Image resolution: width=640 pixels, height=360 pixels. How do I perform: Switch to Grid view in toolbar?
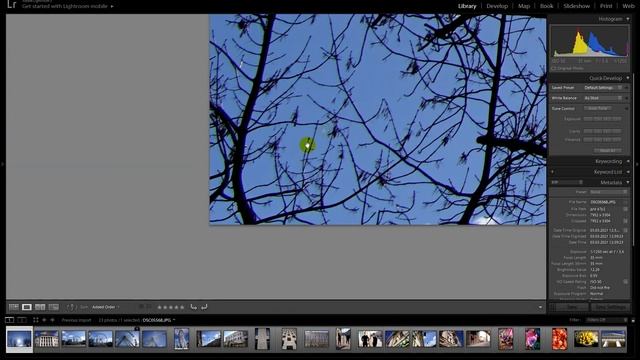coord(13,307)
